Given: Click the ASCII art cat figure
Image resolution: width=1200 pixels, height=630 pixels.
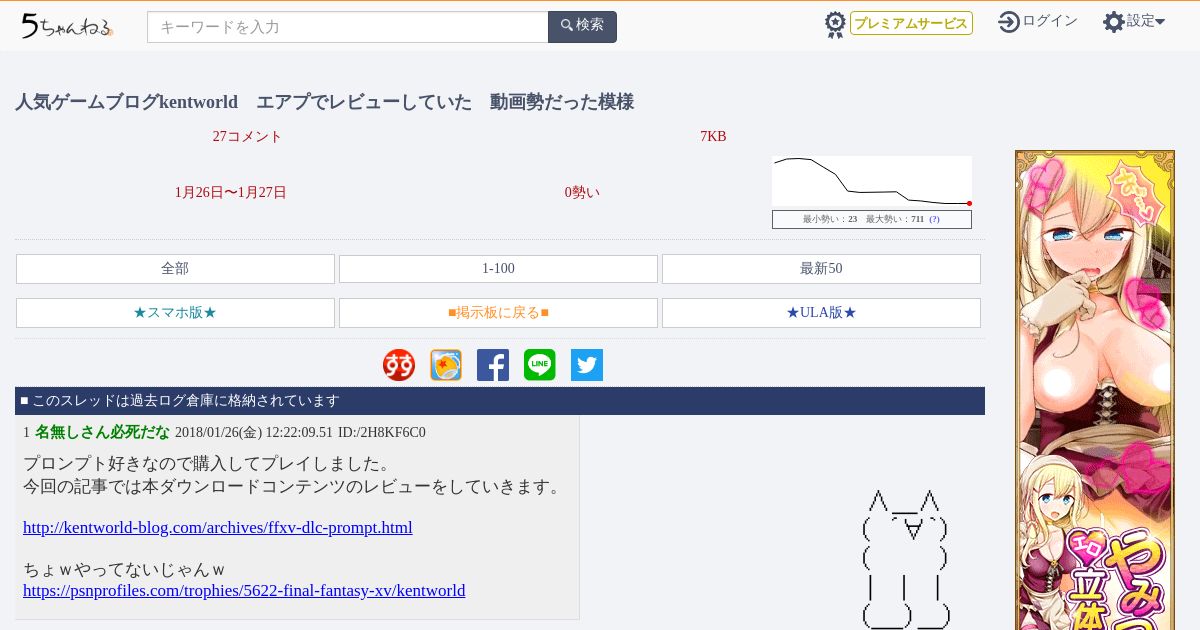Looking at the screenshot, I should (x=905, y=559).
